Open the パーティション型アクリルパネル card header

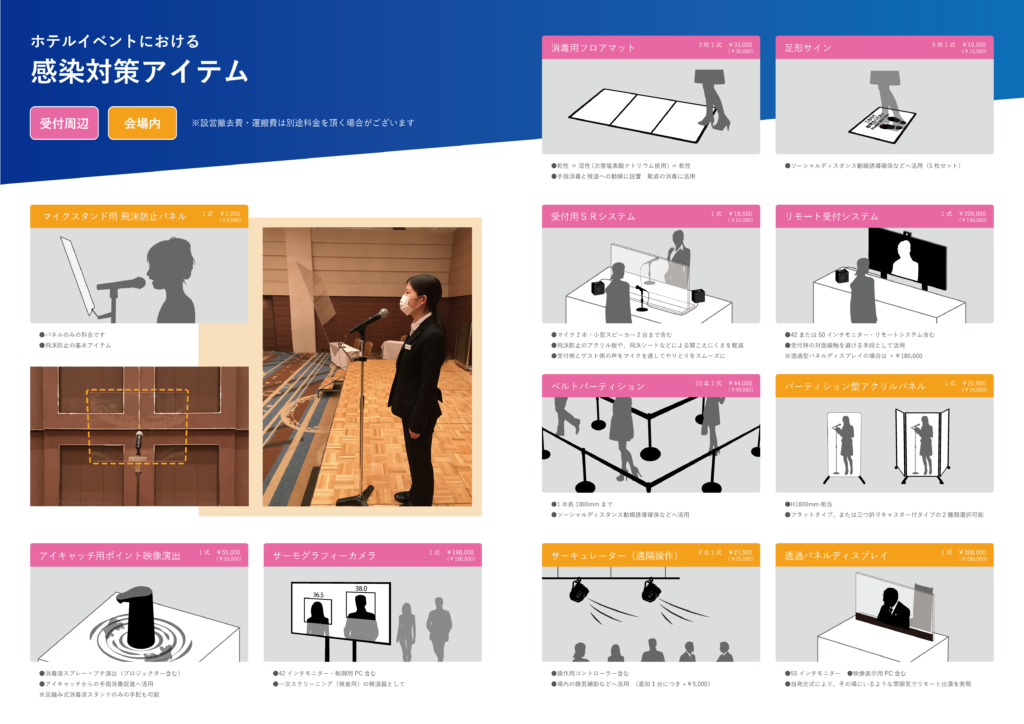(x=884, y=386)
